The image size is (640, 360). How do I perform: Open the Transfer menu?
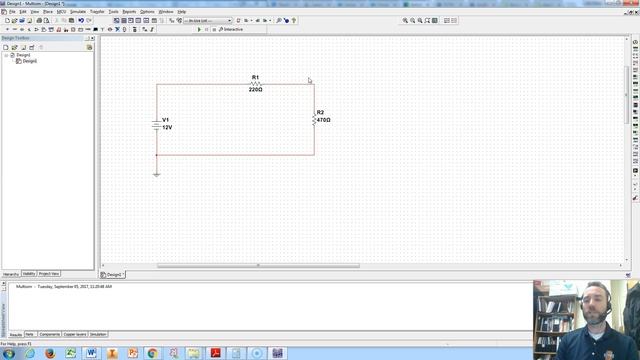point(97,12)
